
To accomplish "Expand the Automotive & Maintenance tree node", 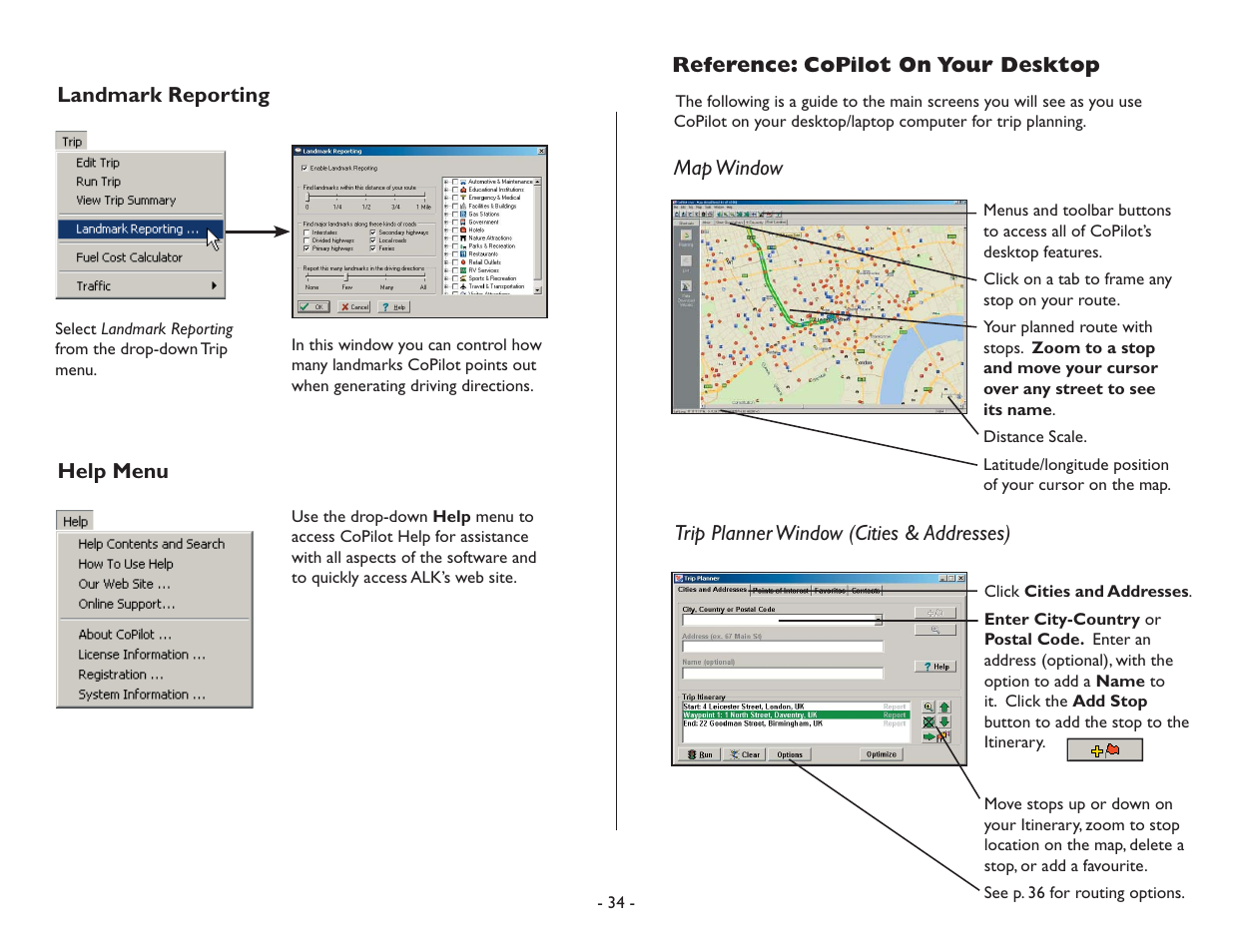I will tap(446, 182).
